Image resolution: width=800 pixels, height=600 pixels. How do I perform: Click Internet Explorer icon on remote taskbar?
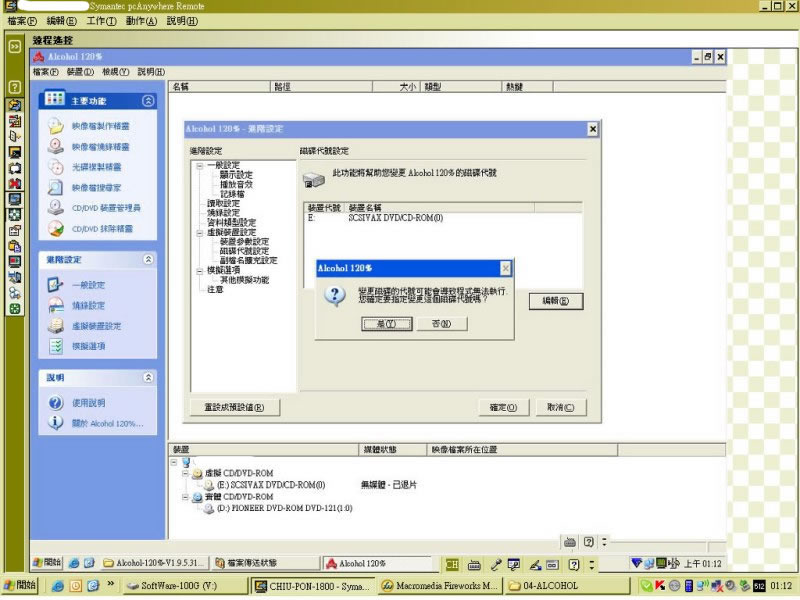point(74,563)
